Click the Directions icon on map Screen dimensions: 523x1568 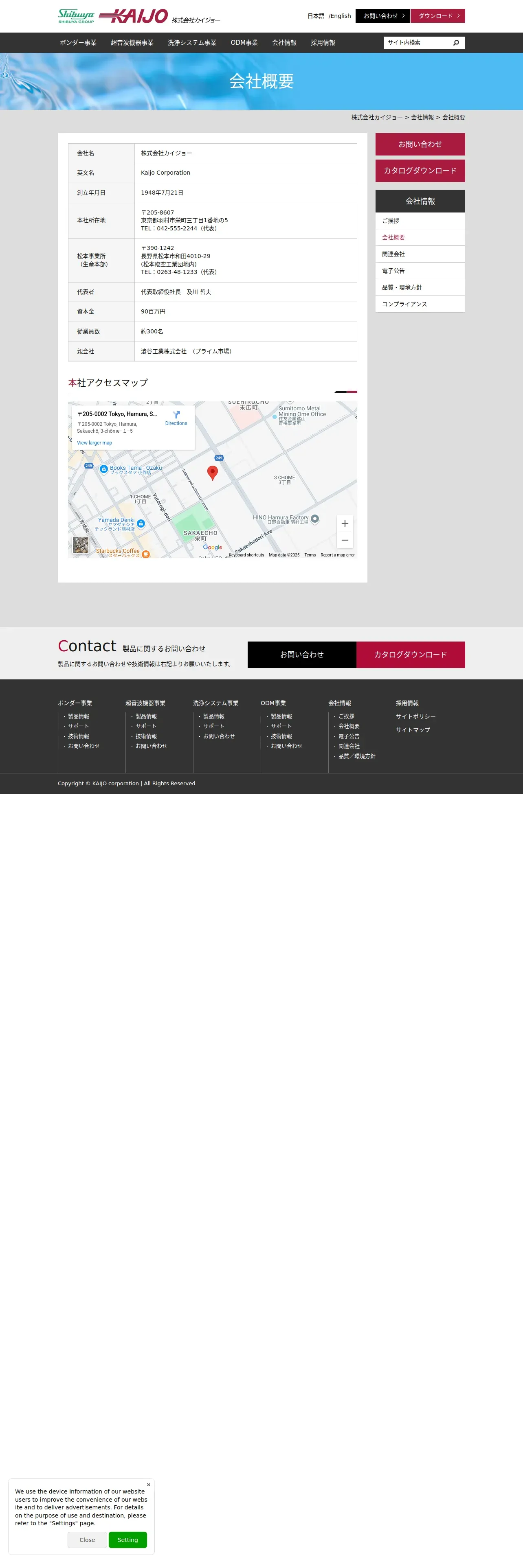176,414
